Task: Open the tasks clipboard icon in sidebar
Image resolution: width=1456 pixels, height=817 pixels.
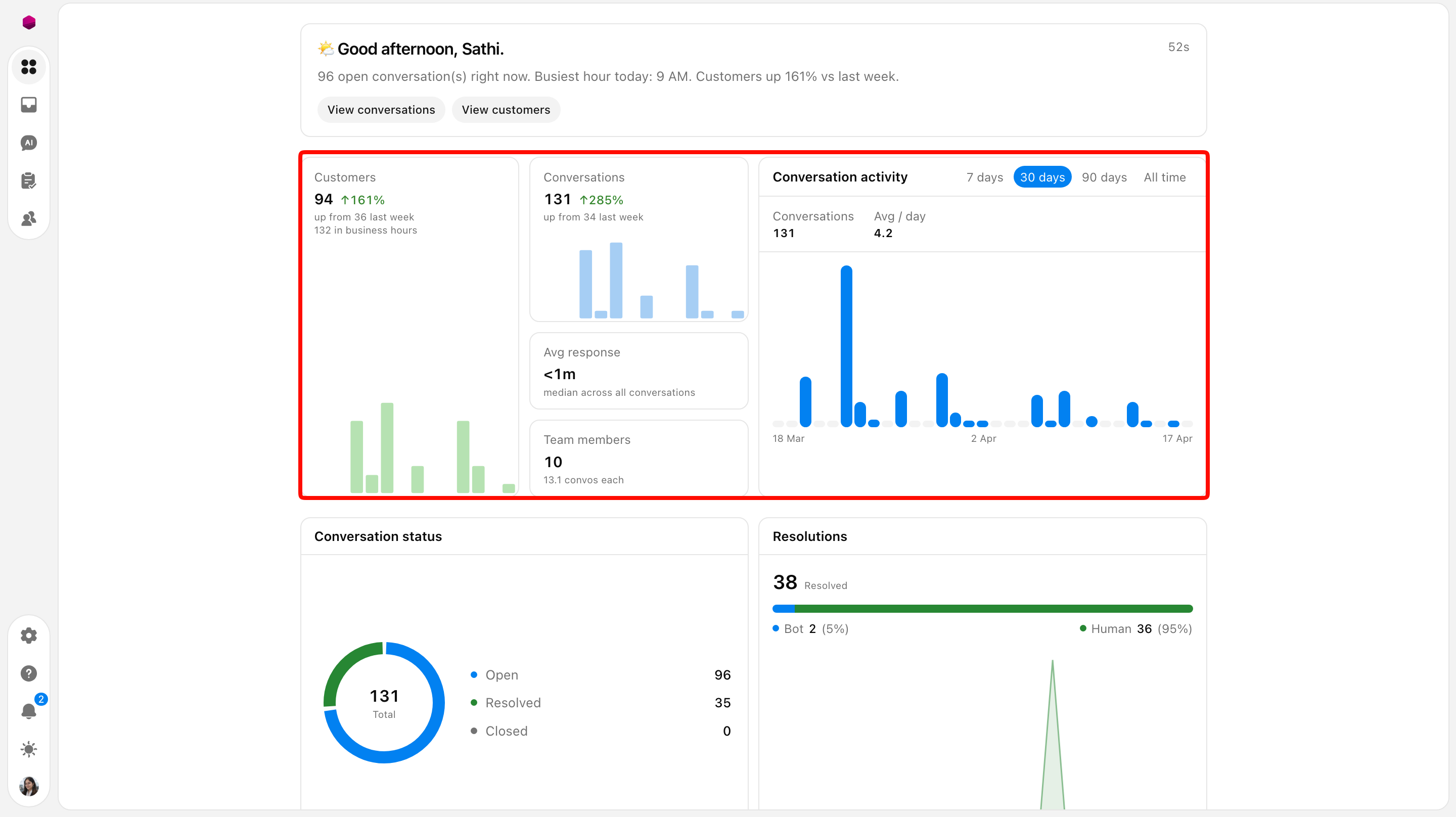Action: point(29,180)
